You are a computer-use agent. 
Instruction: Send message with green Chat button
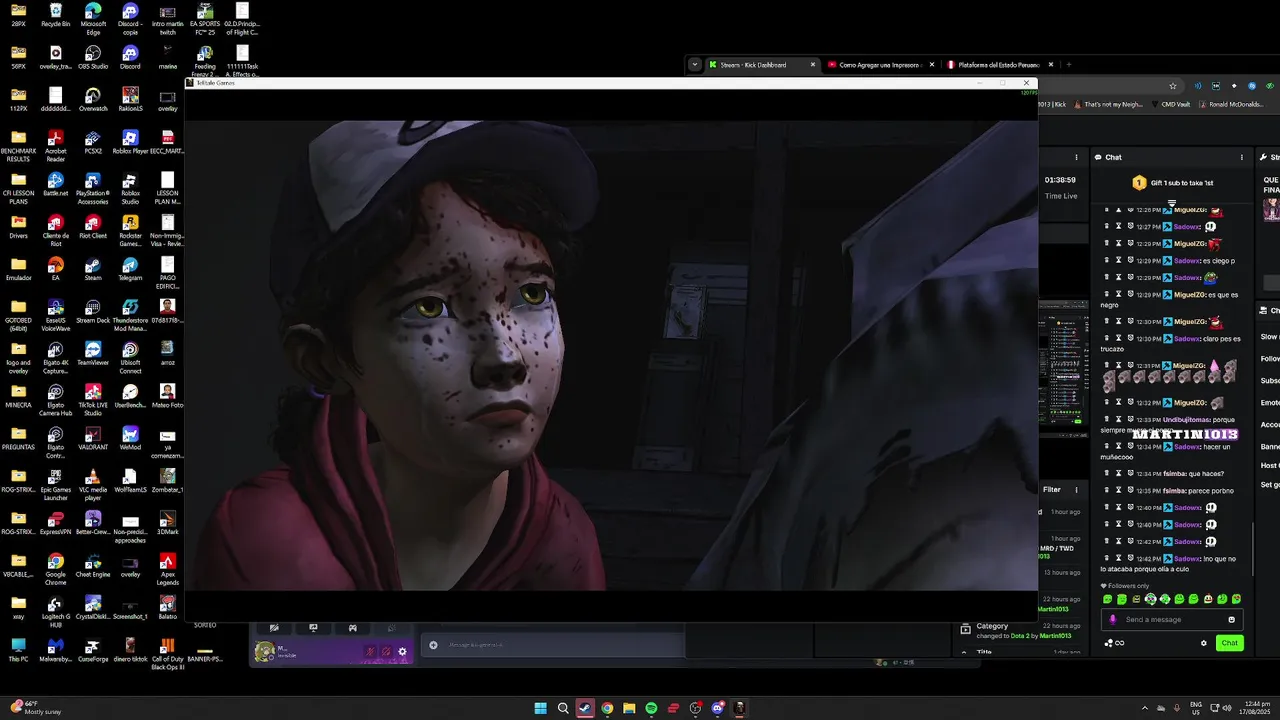point(1229,643)
